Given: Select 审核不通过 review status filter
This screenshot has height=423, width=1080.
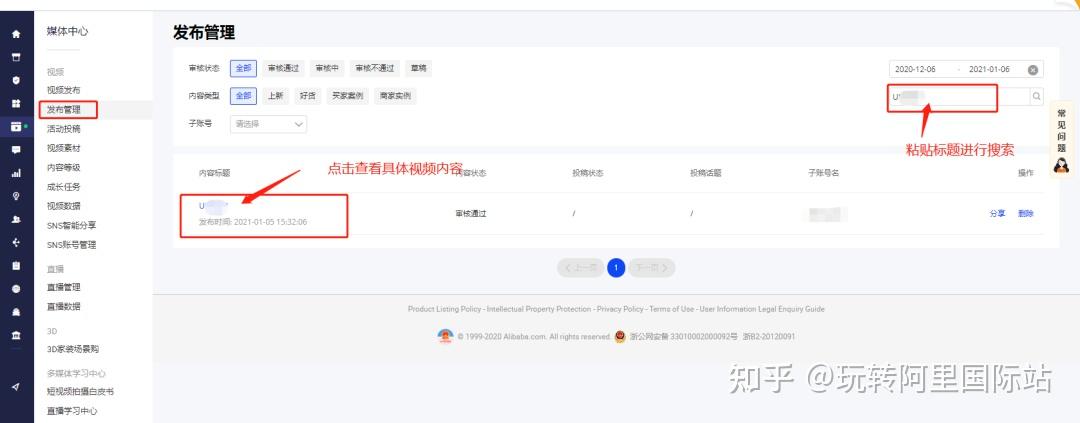Looking at the screenshot, I should 375,68.
